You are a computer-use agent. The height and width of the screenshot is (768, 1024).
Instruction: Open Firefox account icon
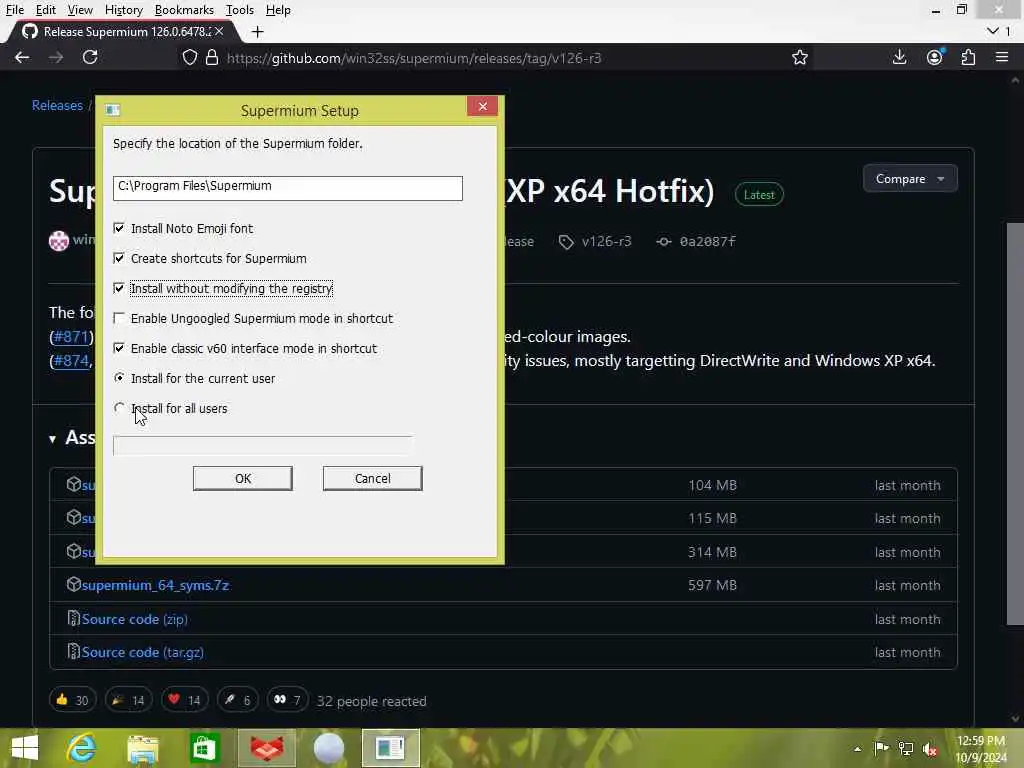(x=935, y=57)
